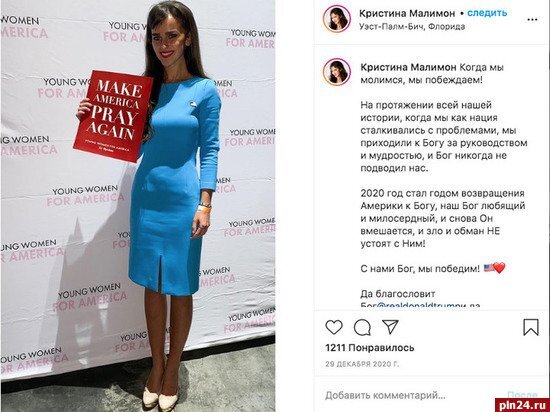This screenshot has height=412, width=550.
Task: Like the post with the heart icon
Action: tap(334, 327)
